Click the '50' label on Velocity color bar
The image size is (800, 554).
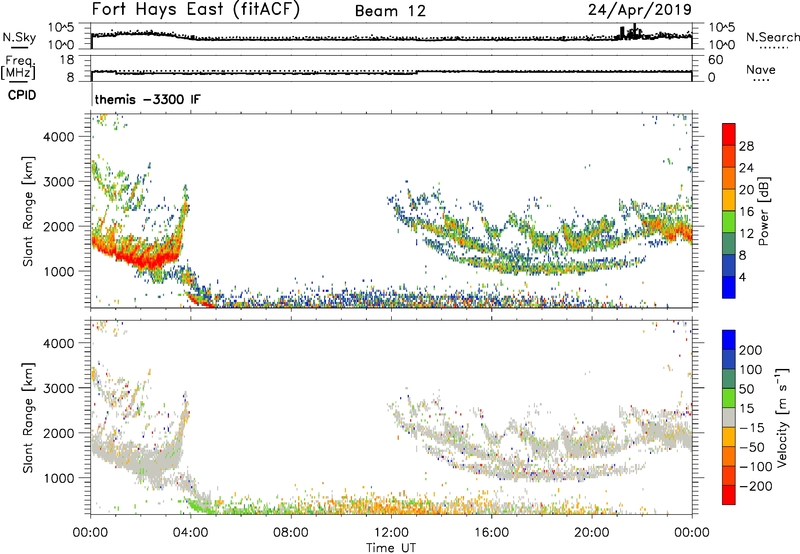point(746,389)
